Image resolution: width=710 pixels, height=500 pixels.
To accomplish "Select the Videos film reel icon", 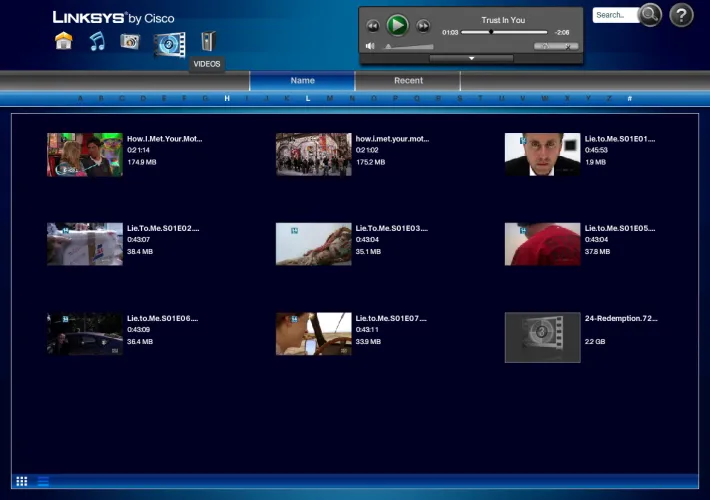I will pyautogui.click(x=169, y=45).
